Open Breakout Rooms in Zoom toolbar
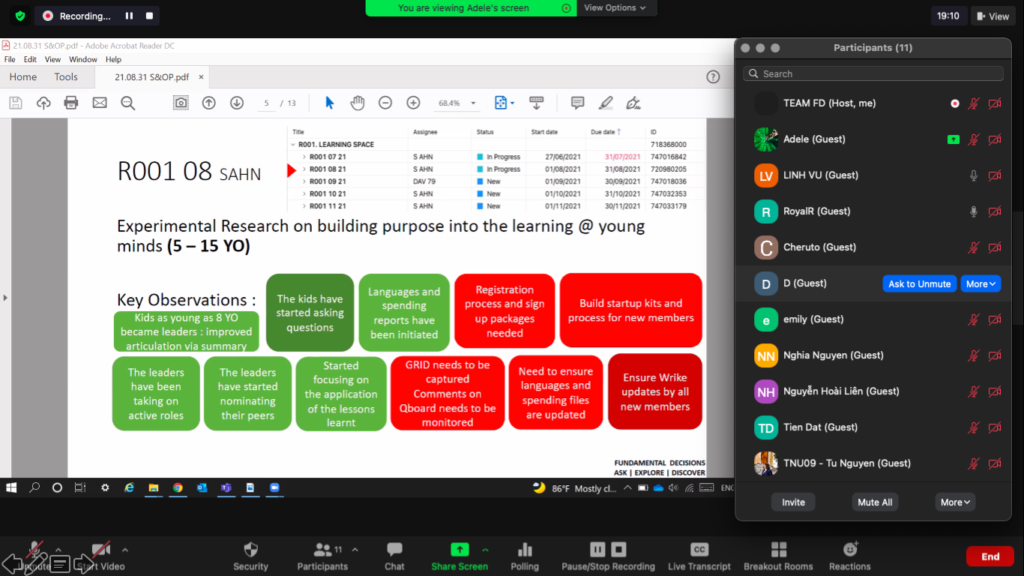The height and width of the screenshot is (576, 1024). [777, 550]
